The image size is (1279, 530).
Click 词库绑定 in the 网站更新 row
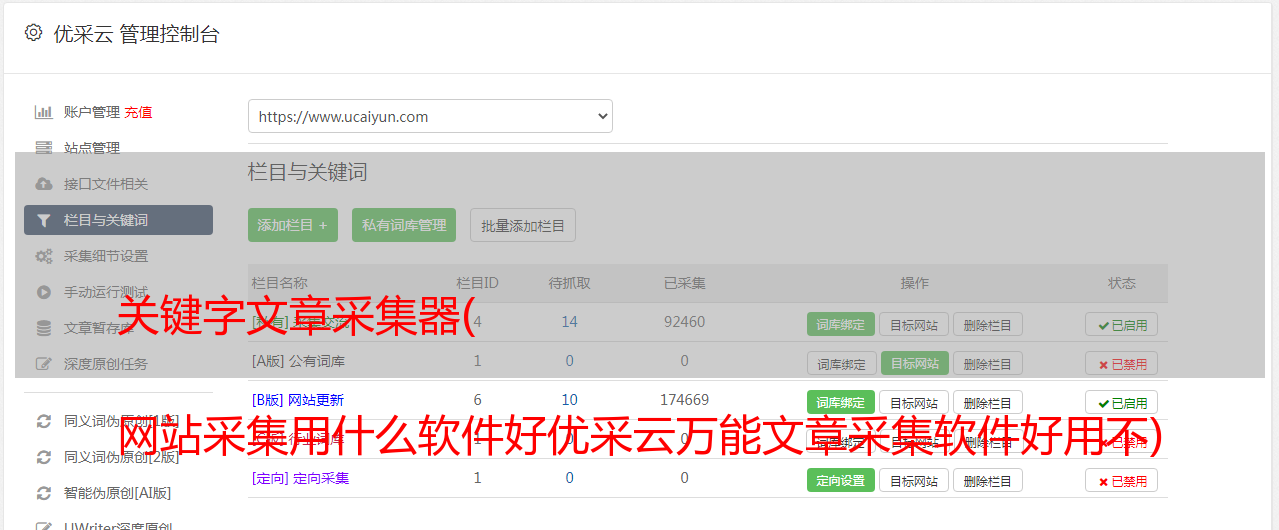tap(841, 402)
